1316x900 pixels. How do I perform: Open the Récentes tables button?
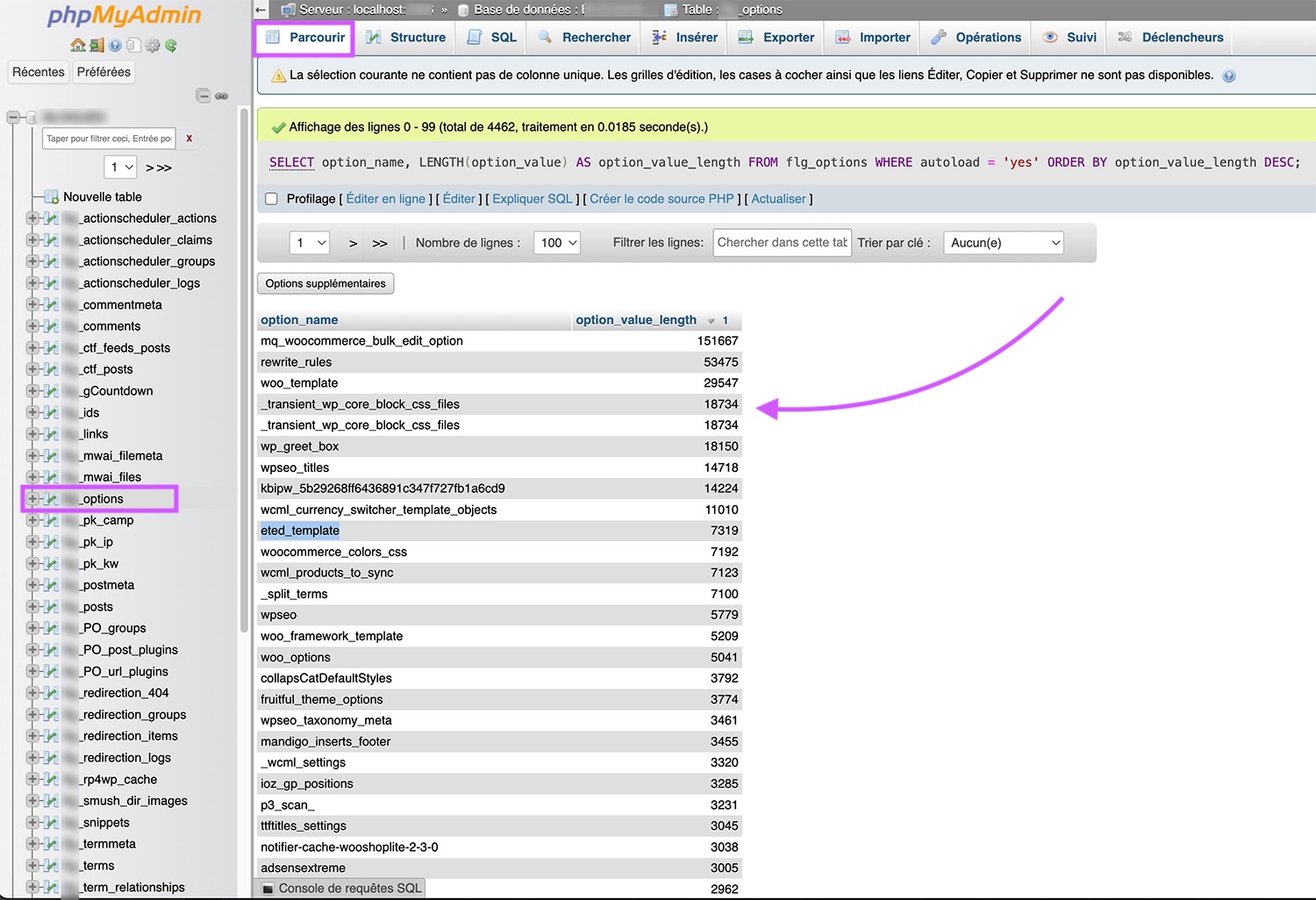coord(39,72)
